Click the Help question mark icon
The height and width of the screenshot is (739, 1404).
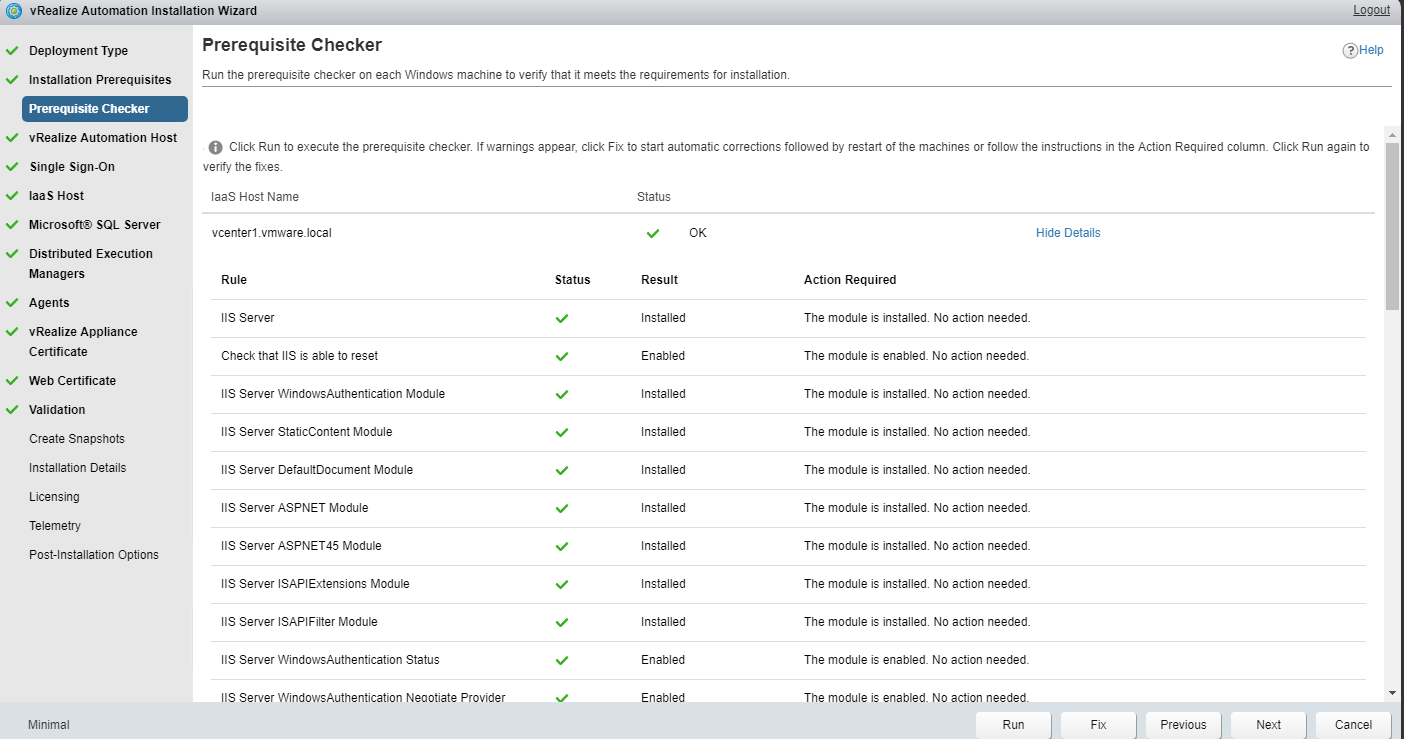coord(1350,50)
